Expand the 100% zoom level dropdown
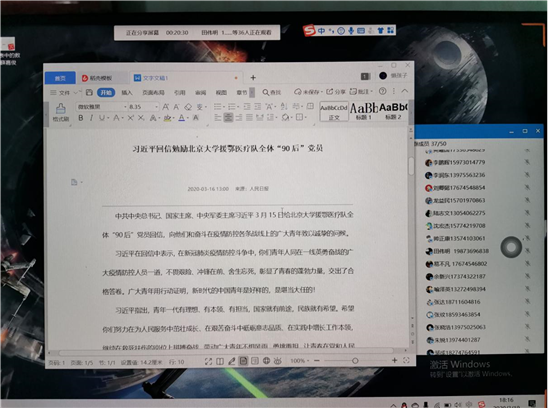The height and width of the screenshot is (408, 548). 300,361
